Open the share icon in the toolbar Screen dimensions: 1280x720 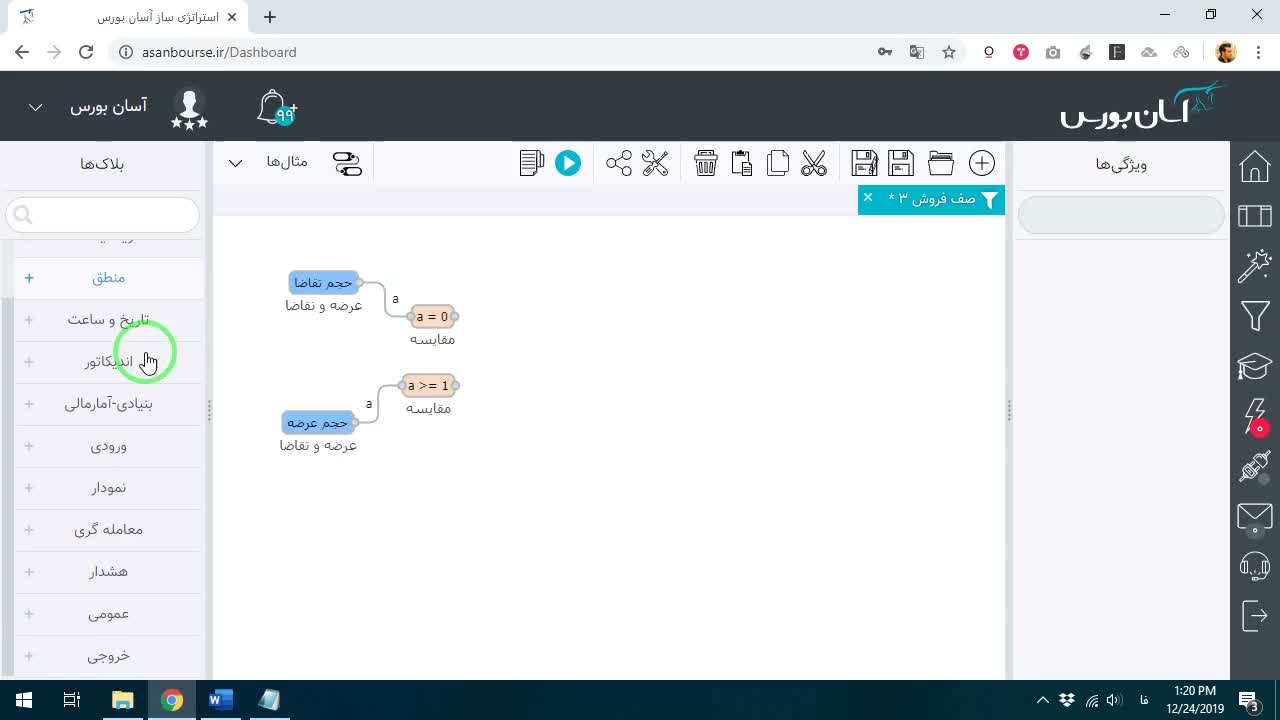coord(618,163)
